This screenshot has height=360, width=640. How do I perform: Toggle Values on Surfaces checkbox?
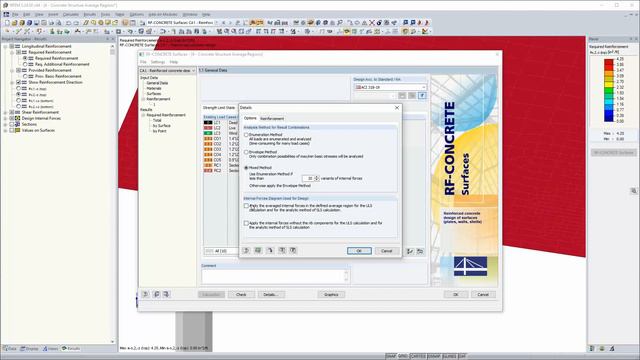(12, 130)
